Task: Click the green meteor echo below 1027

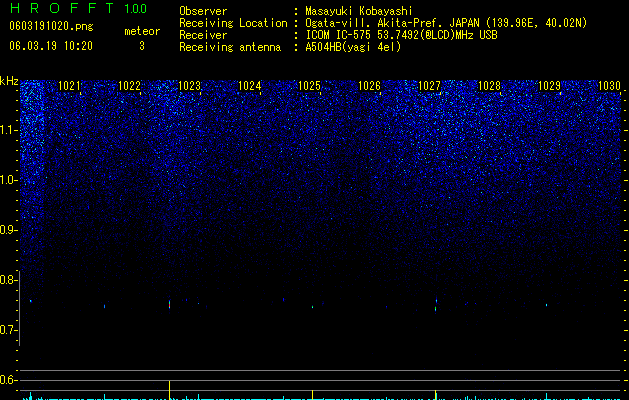Action: coord(435,309)
